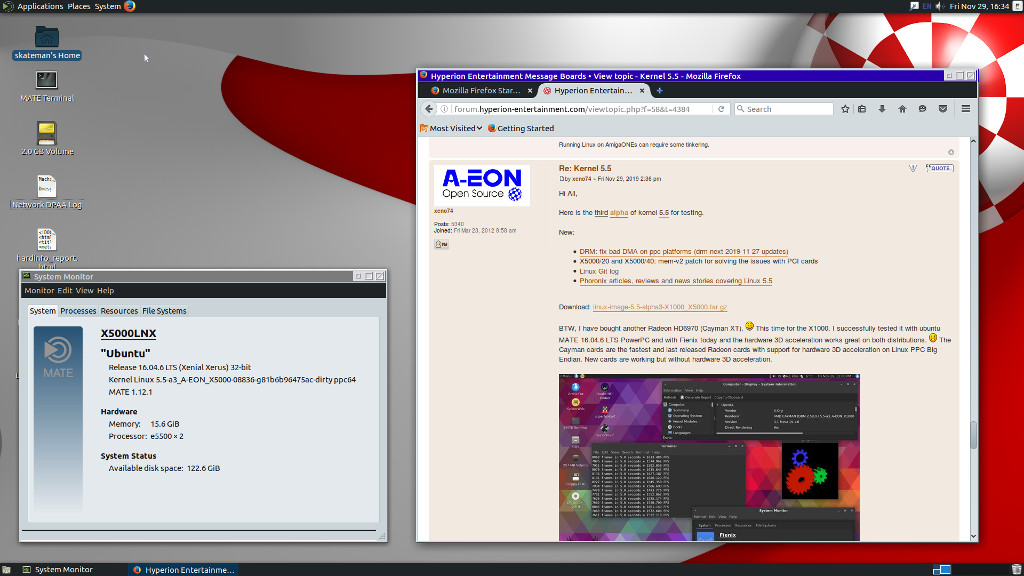This screenshot has height=576, width=1024.
Task: Launch Firefox from the top panel launcher
Action: tap(129, 6)
